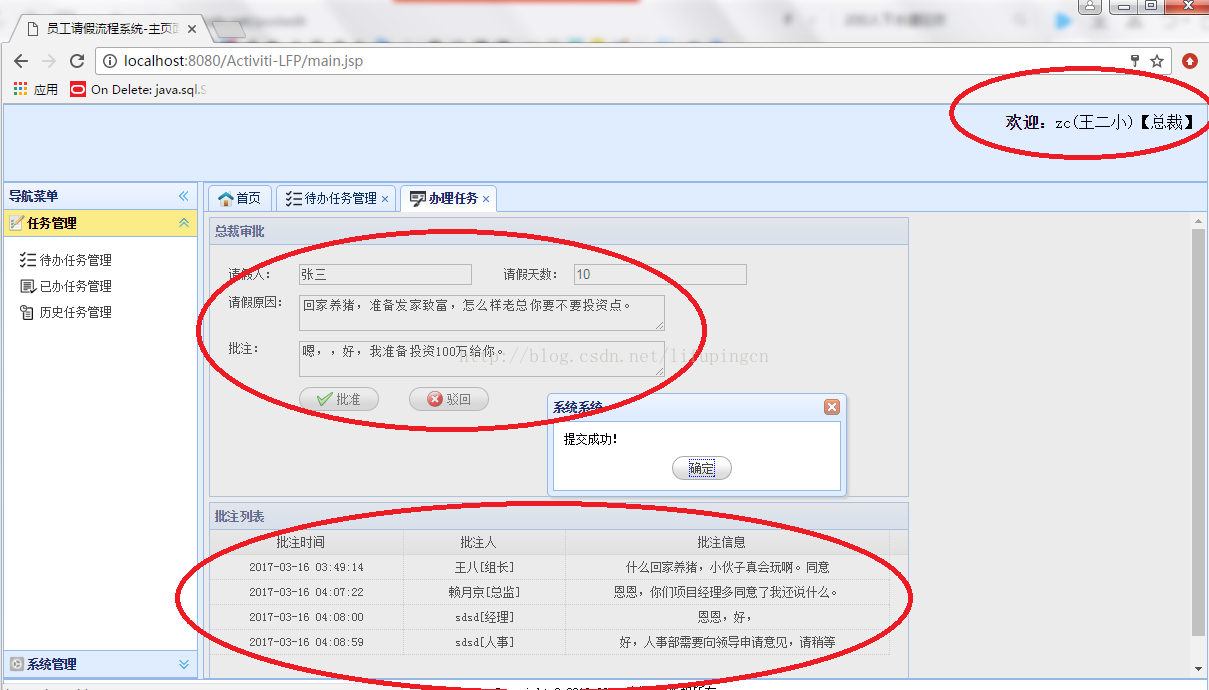
Task: Open the Apps grid bookmark icon
Action: point(20,89)
